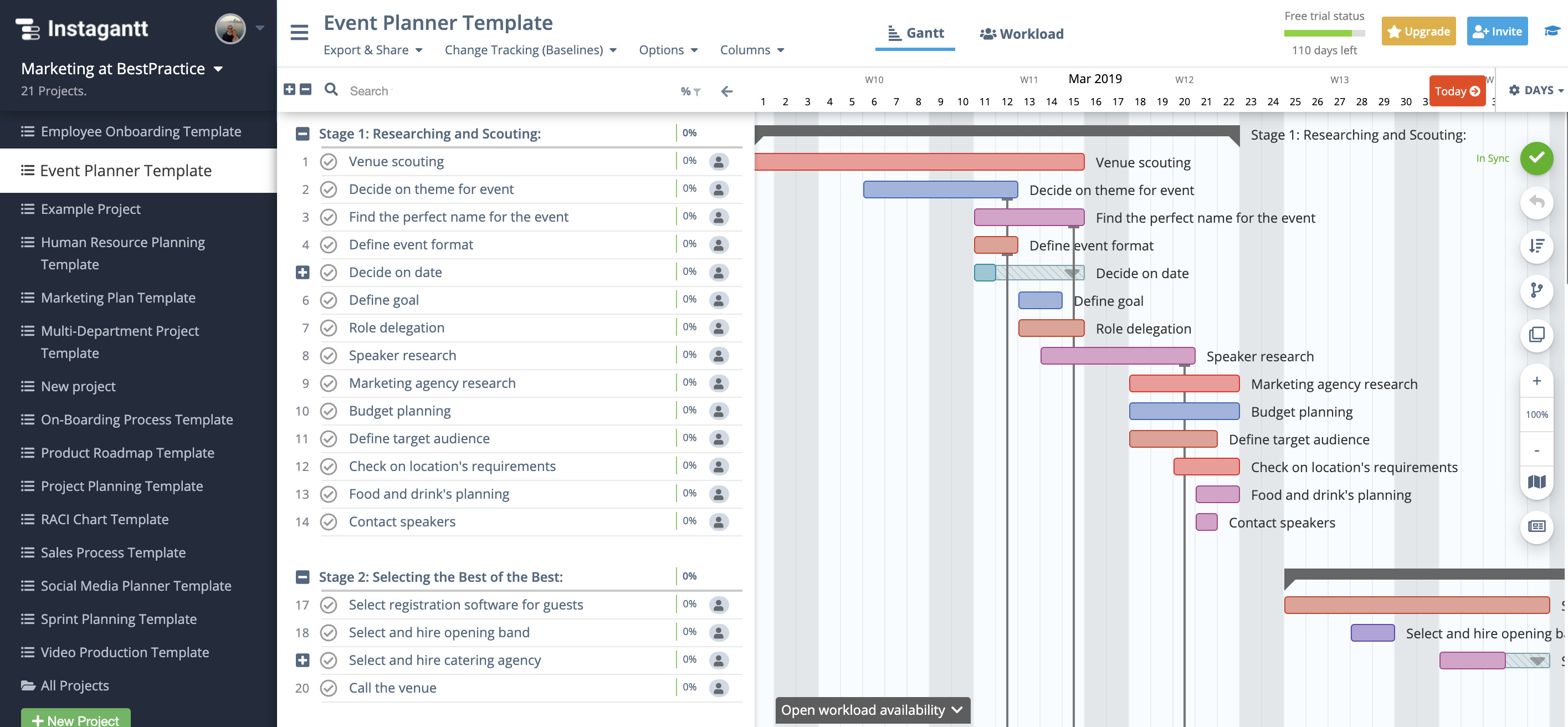Mark the Venue scouting task complete
The height and width of the screenshot is (727, 1568).
click(x=329, y=161)
